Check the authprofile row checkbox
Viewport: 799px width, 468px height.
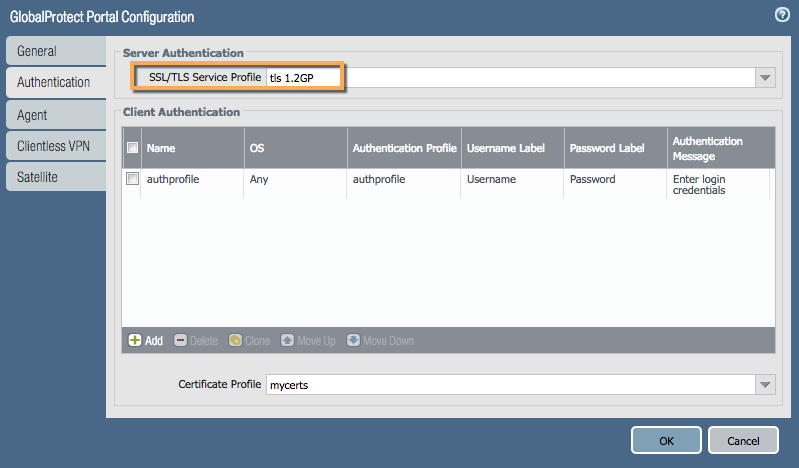tap(132, 178)
